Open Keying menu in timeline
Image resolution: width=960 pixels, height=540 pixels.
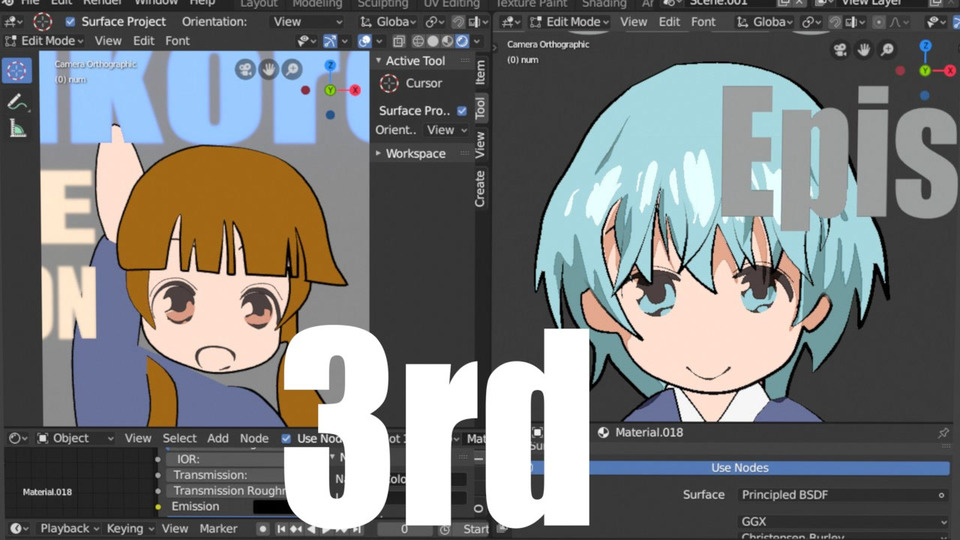[x=130, y=528]
